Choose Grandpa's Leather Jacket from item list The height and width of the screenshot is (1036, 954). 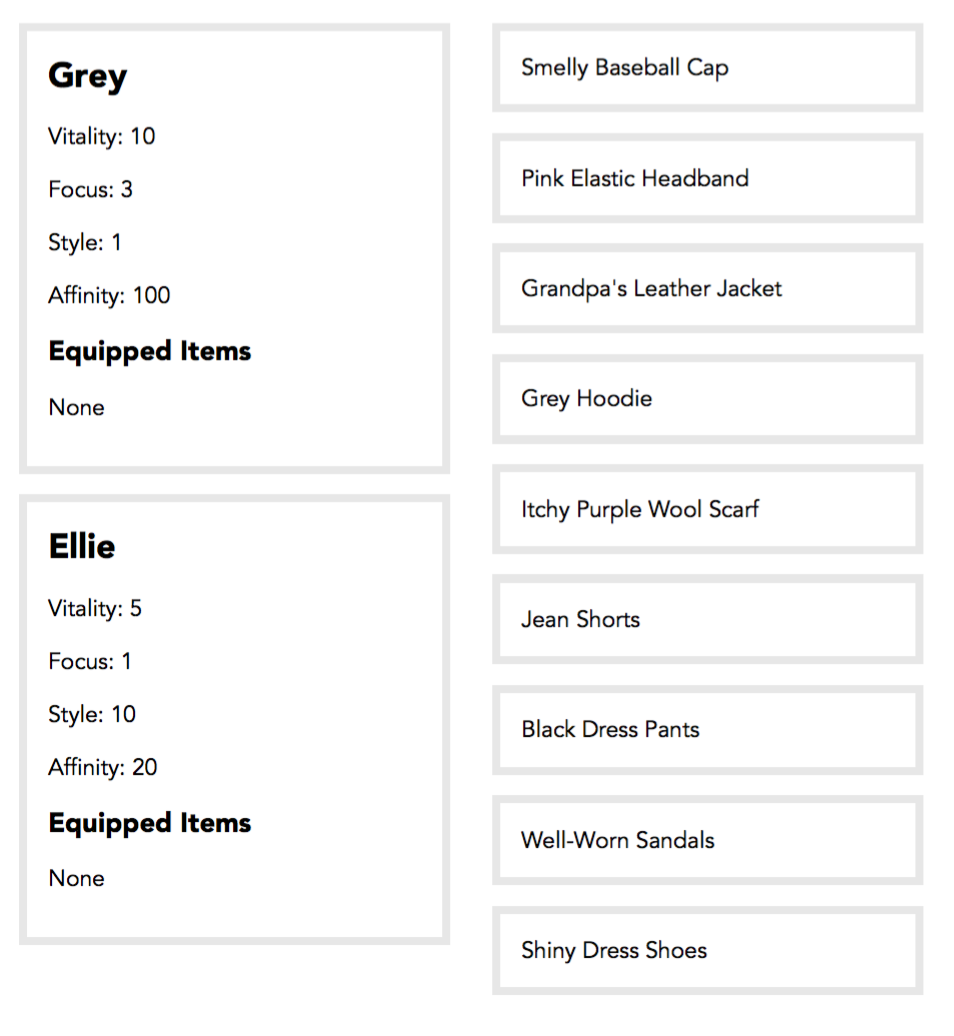pyautogui.click(x=707, y=288)
